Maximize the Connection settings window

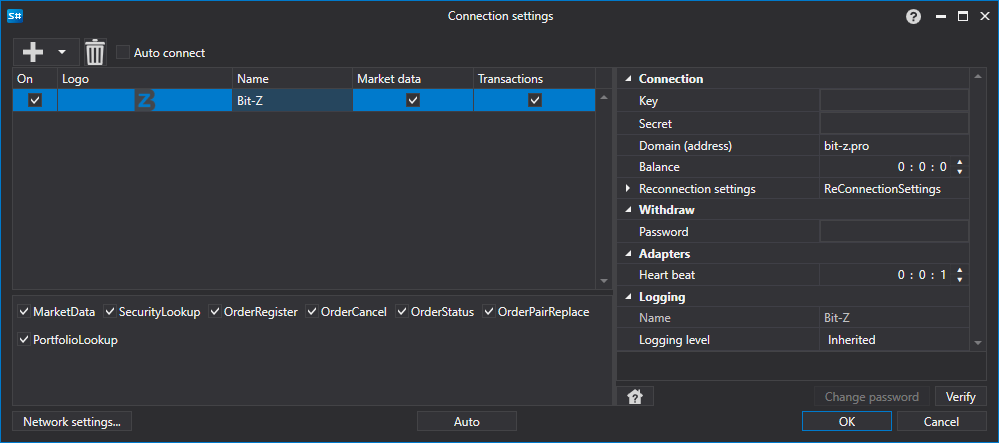(963, 17)
